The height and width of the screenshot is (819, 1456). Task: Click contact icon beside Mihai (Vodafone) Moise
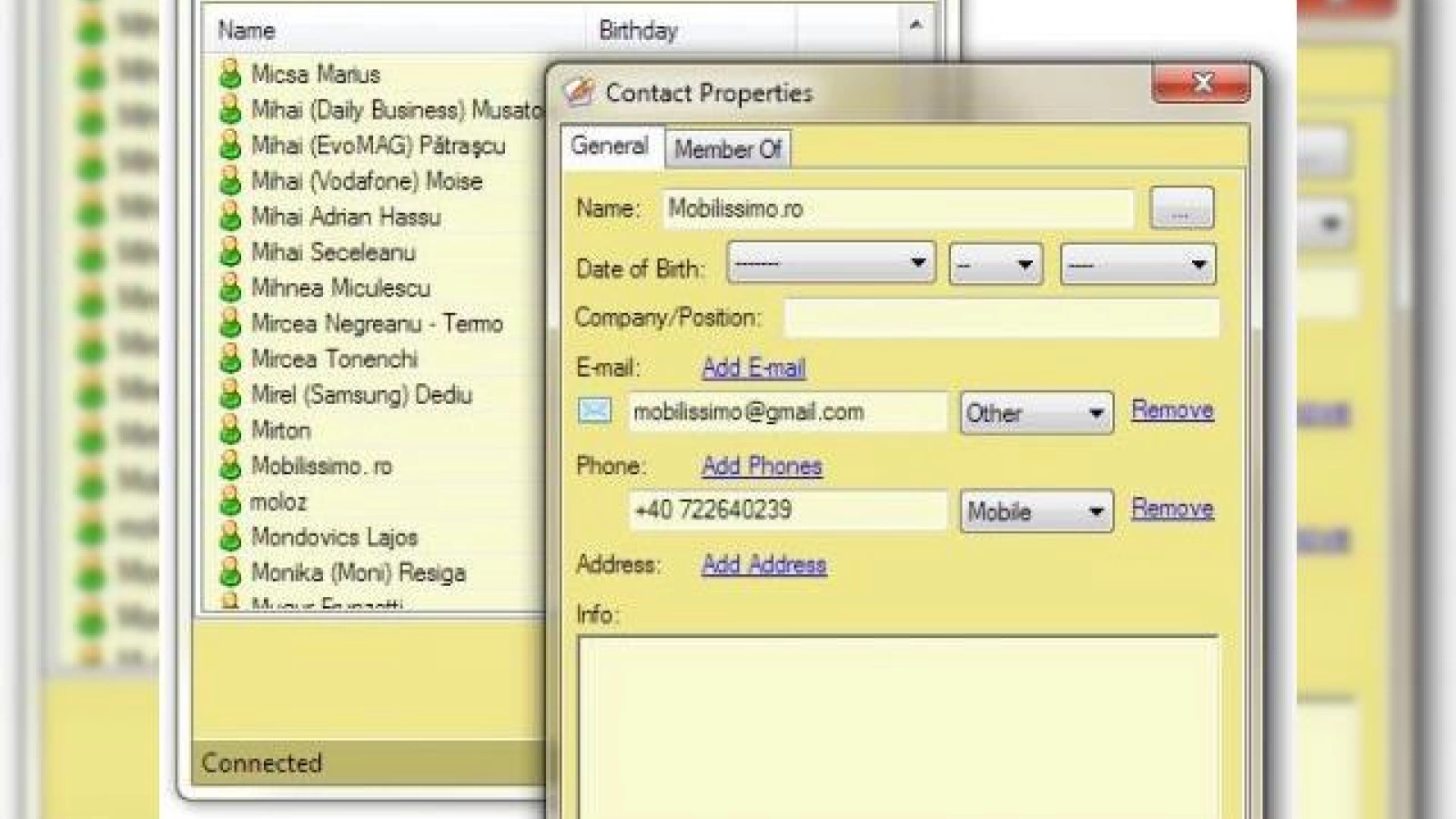click(x=230, y=180)
